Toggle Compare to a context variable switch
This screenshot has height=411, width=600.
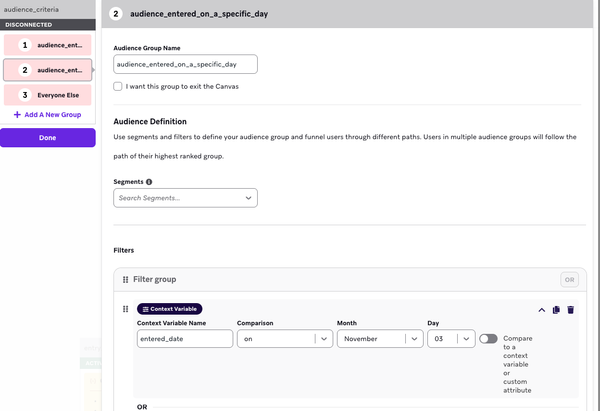[489, 339]
